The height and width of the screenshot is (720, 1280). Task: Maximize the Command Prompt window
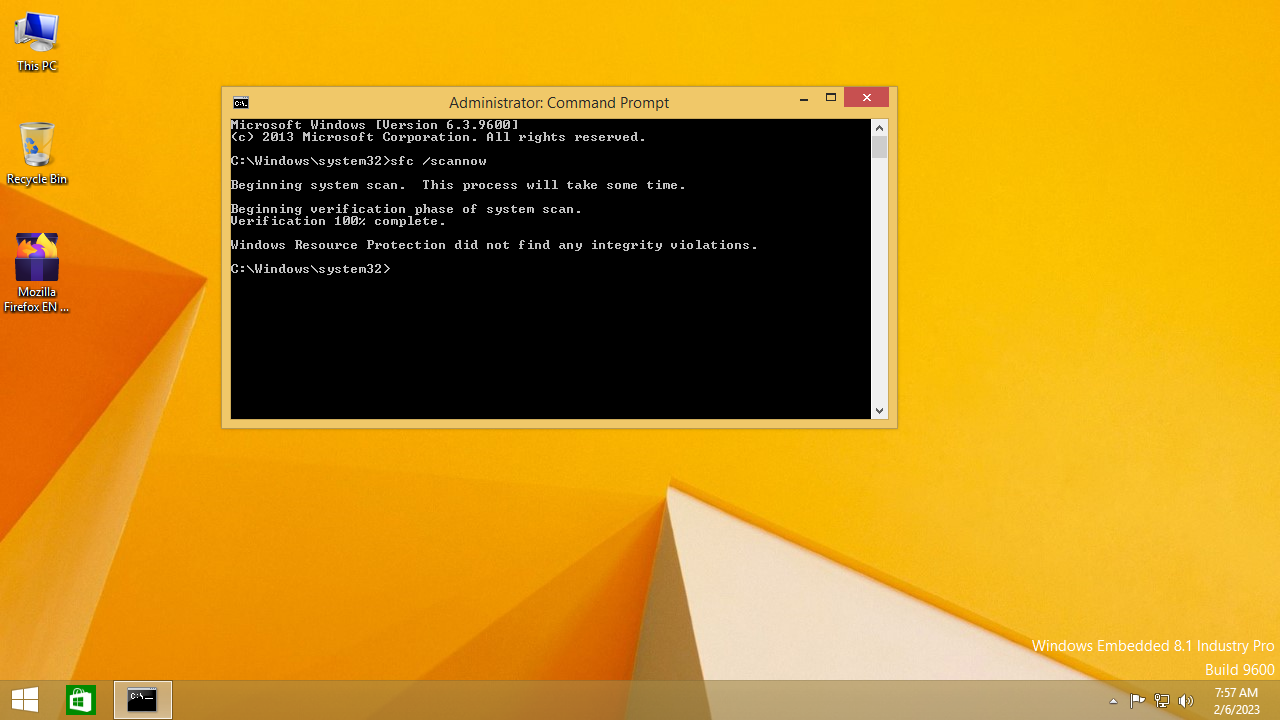830,98
